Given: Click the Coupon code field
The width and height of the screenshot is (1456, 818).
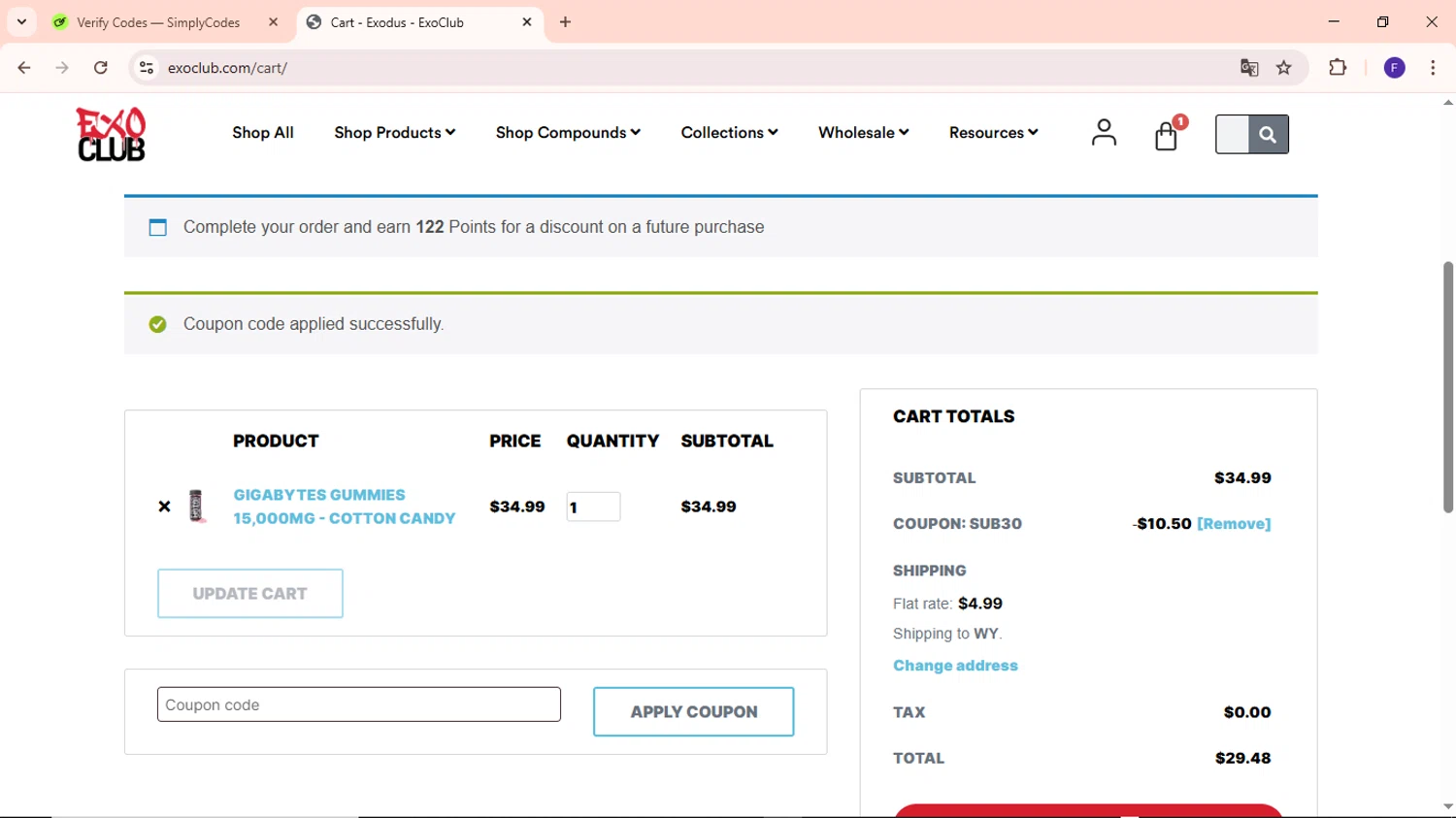Looking at the screenshot, I should click(x=359, y=704).
